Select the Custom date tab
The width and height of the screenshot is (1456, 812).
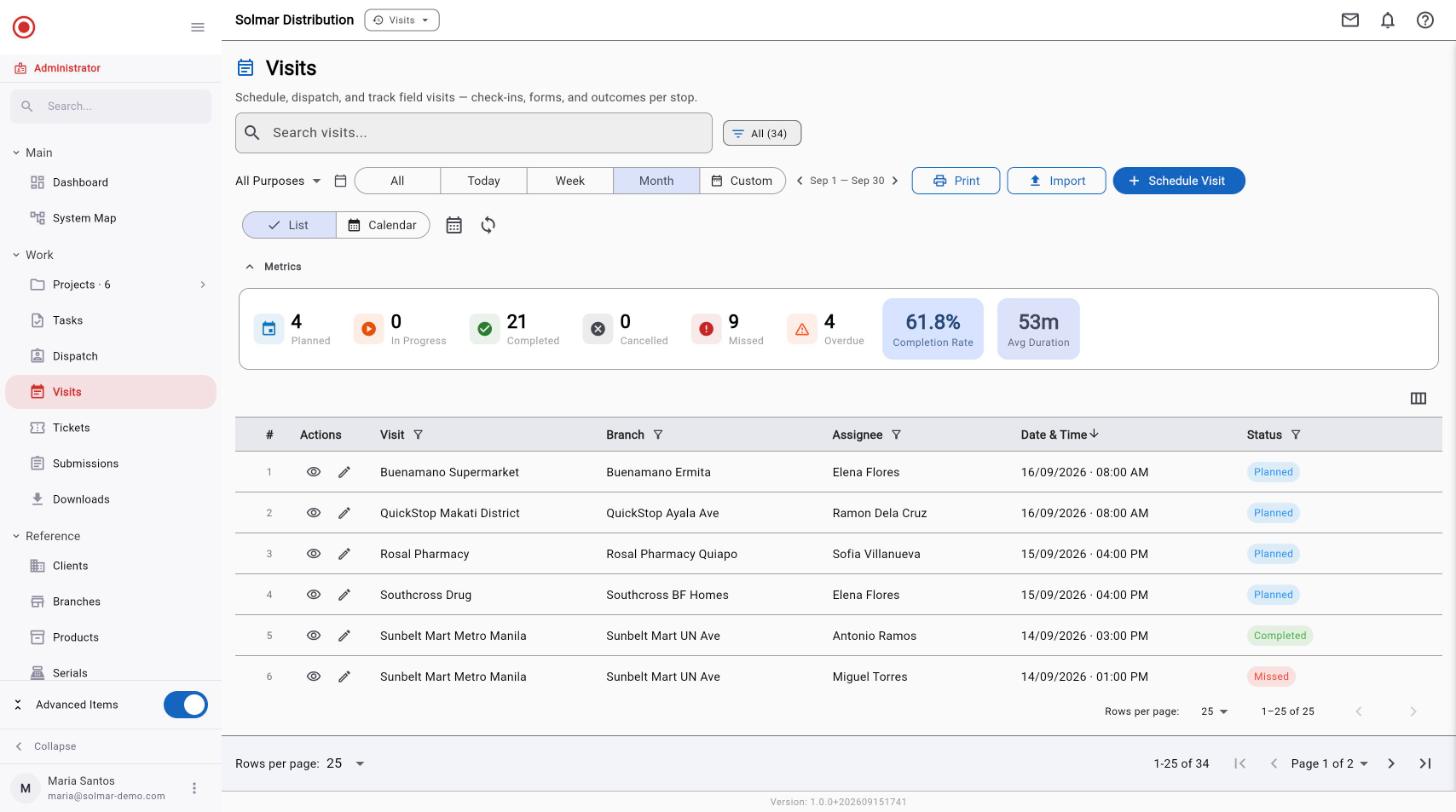point(742,181)
